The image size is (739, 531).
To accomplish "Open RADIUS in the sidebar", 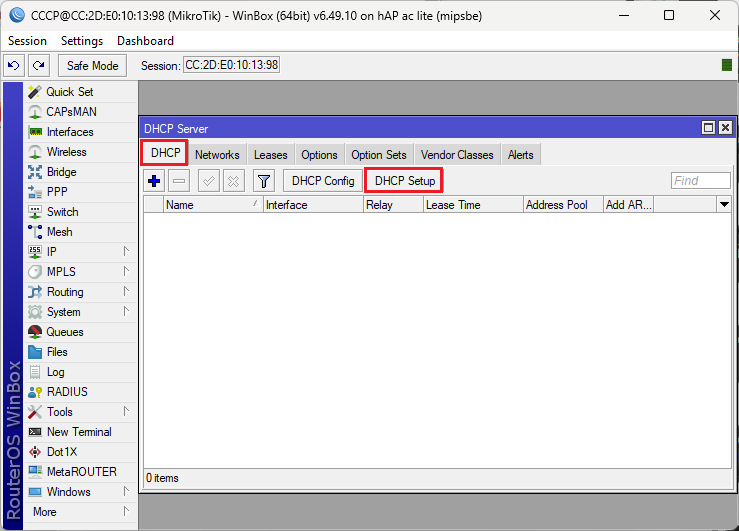I will tap(81, 392).
